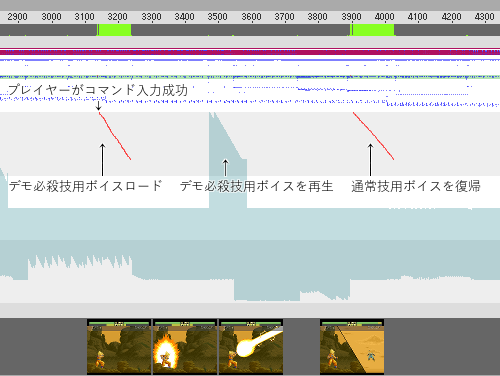Viewport: 500px width, 376px height.
Task: Click the 4000 tick on the timeline ruler
Action: click(x=384, y=17)
